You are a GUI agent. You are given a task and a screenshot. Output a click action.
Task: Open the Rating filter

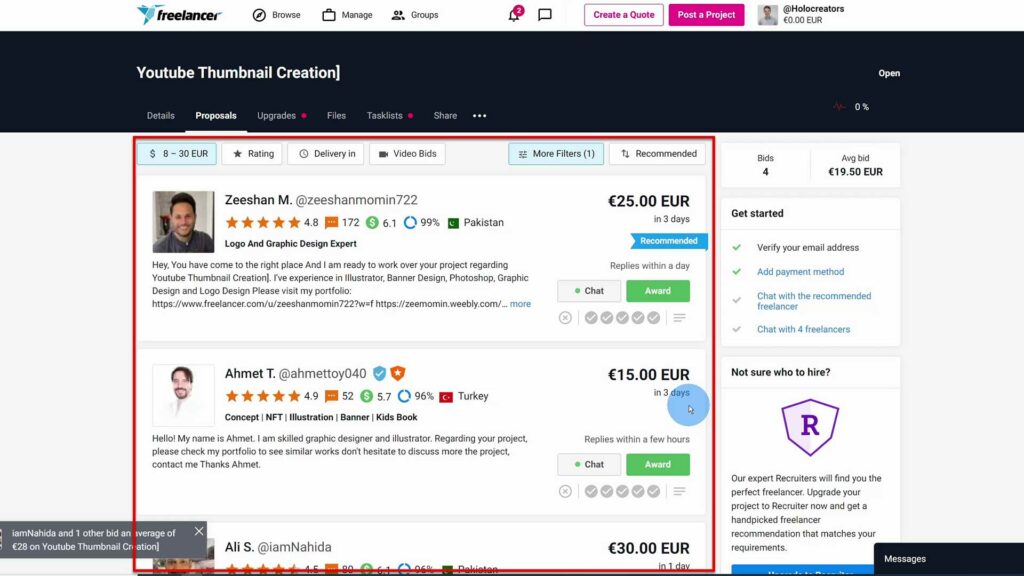[252, 153]
